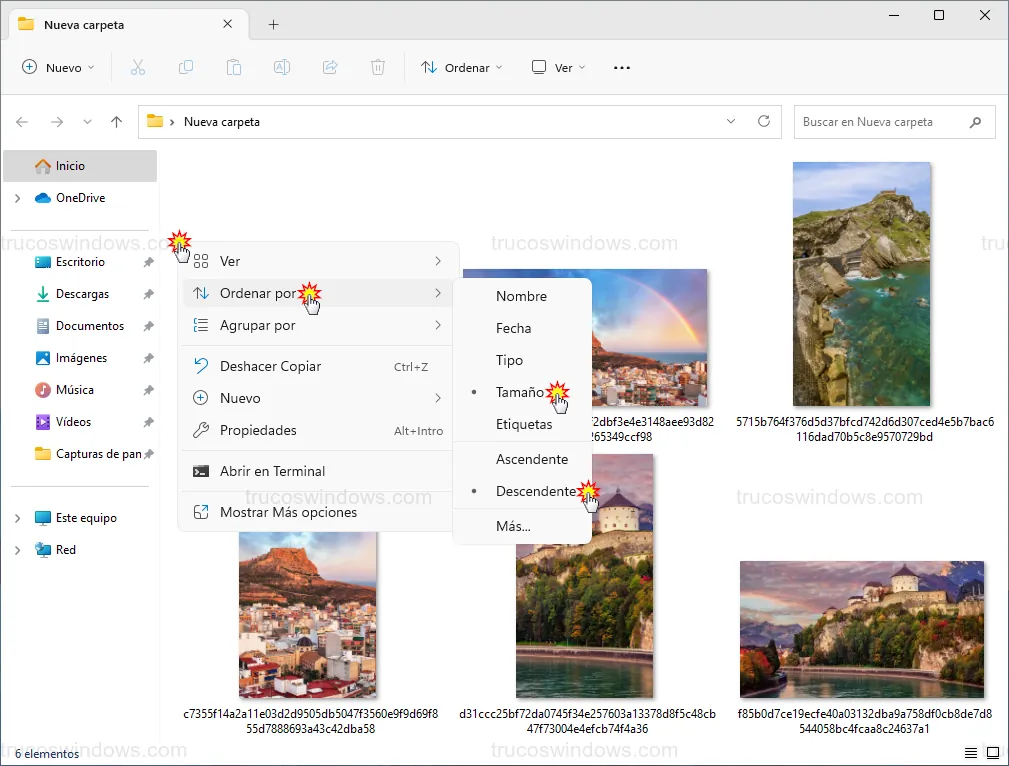Choose Ascendente sort order
The image size is (1009, 766).
click(531, 459)
